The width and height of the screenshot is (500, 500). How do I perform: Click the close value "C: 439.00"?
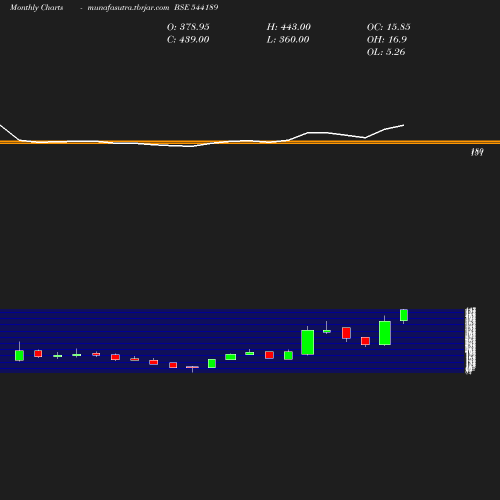click(x=188, y=40)
